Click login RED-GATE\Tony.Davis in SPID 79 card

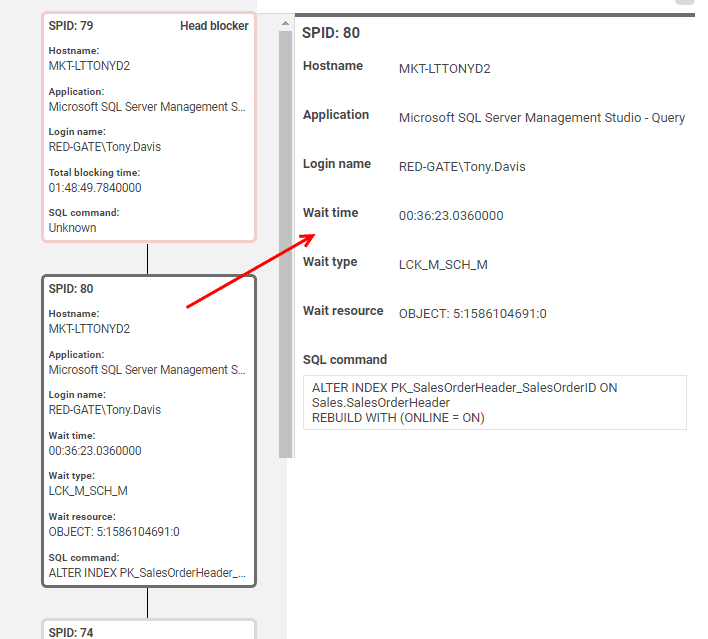click(104, 147)
